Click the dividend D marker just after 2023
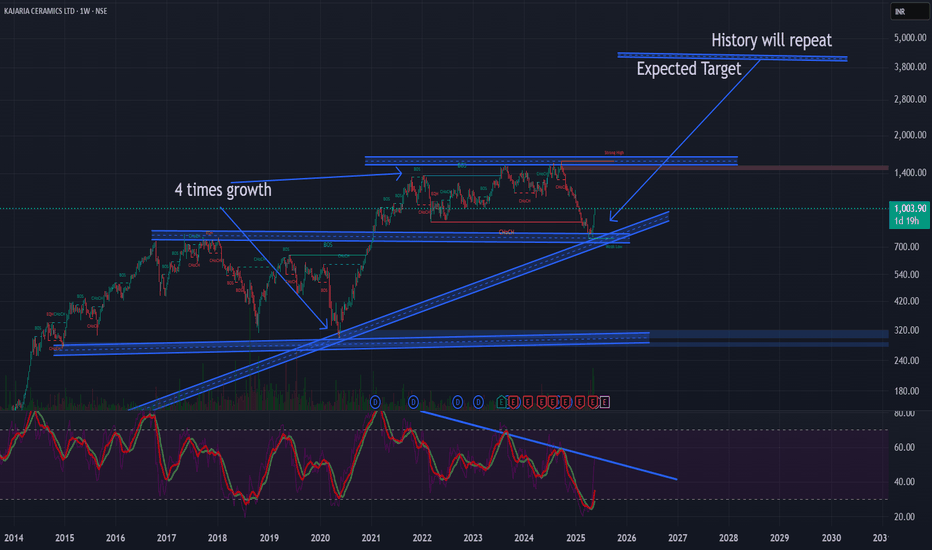932x550 pixels. [x=478, y=403]
